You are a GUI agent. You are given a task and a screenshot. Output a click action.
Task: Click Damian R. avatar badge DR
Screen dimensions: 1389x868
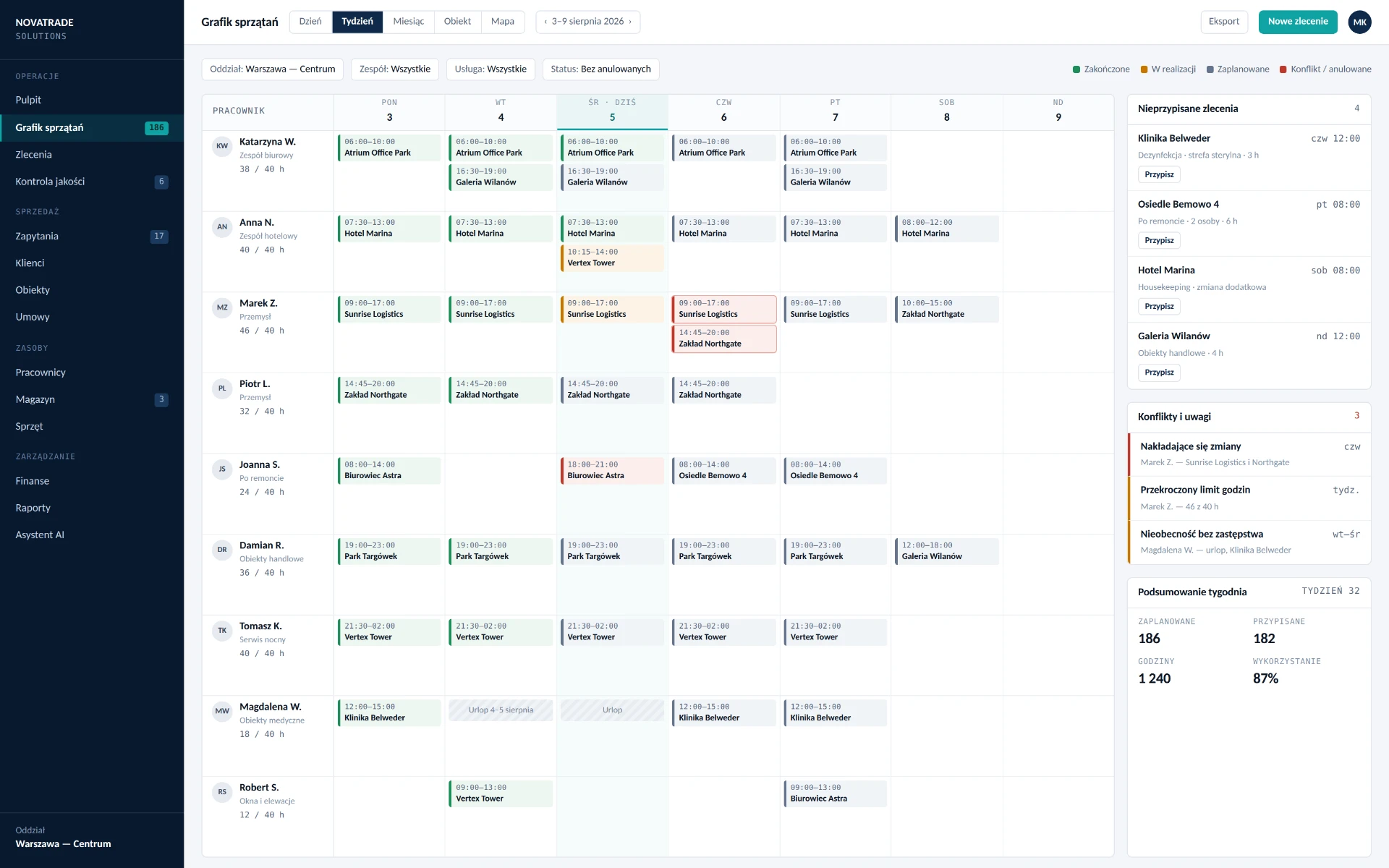click(222, 550)
